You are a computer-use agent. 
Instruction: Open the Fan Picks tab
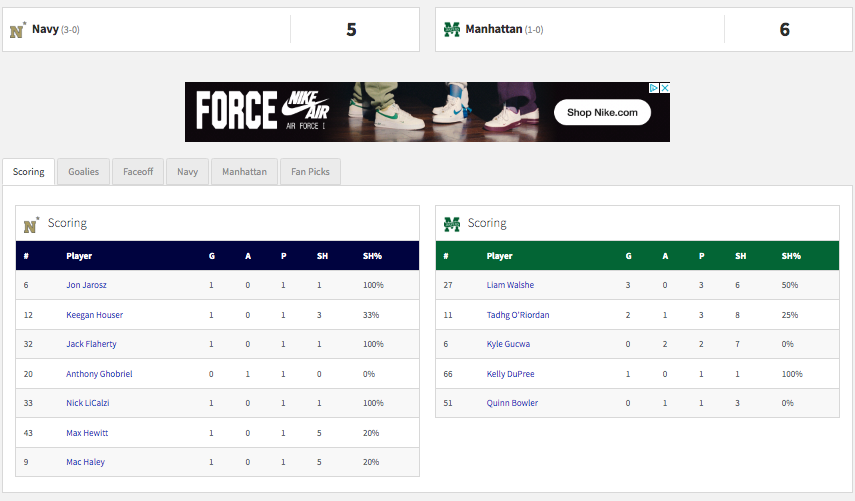coord(310,172)
